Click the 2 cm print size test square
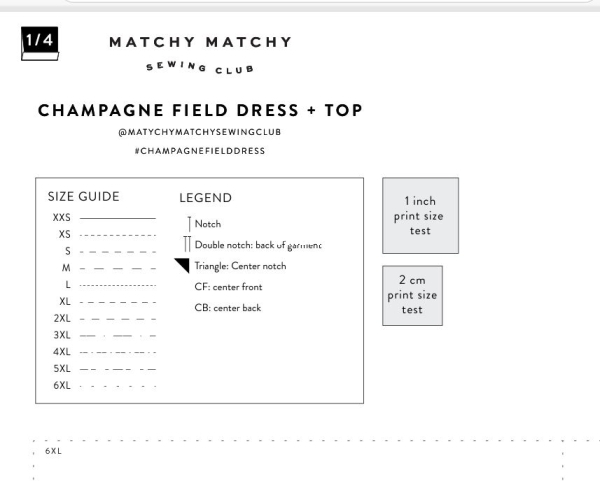The width and height of the screenshot is (600, 481). click(x=412, y=295)
